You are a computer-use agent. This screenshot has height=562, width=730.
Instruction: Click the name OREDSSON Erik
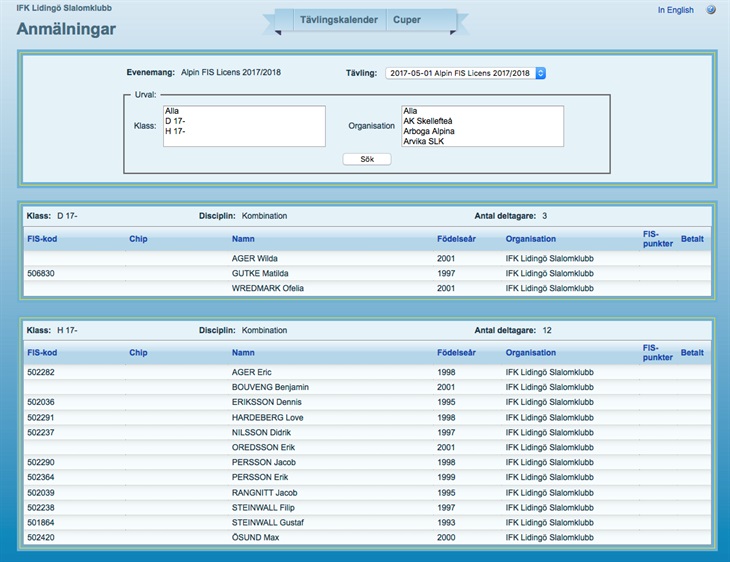pyautogui.click(x=263, y=447)
